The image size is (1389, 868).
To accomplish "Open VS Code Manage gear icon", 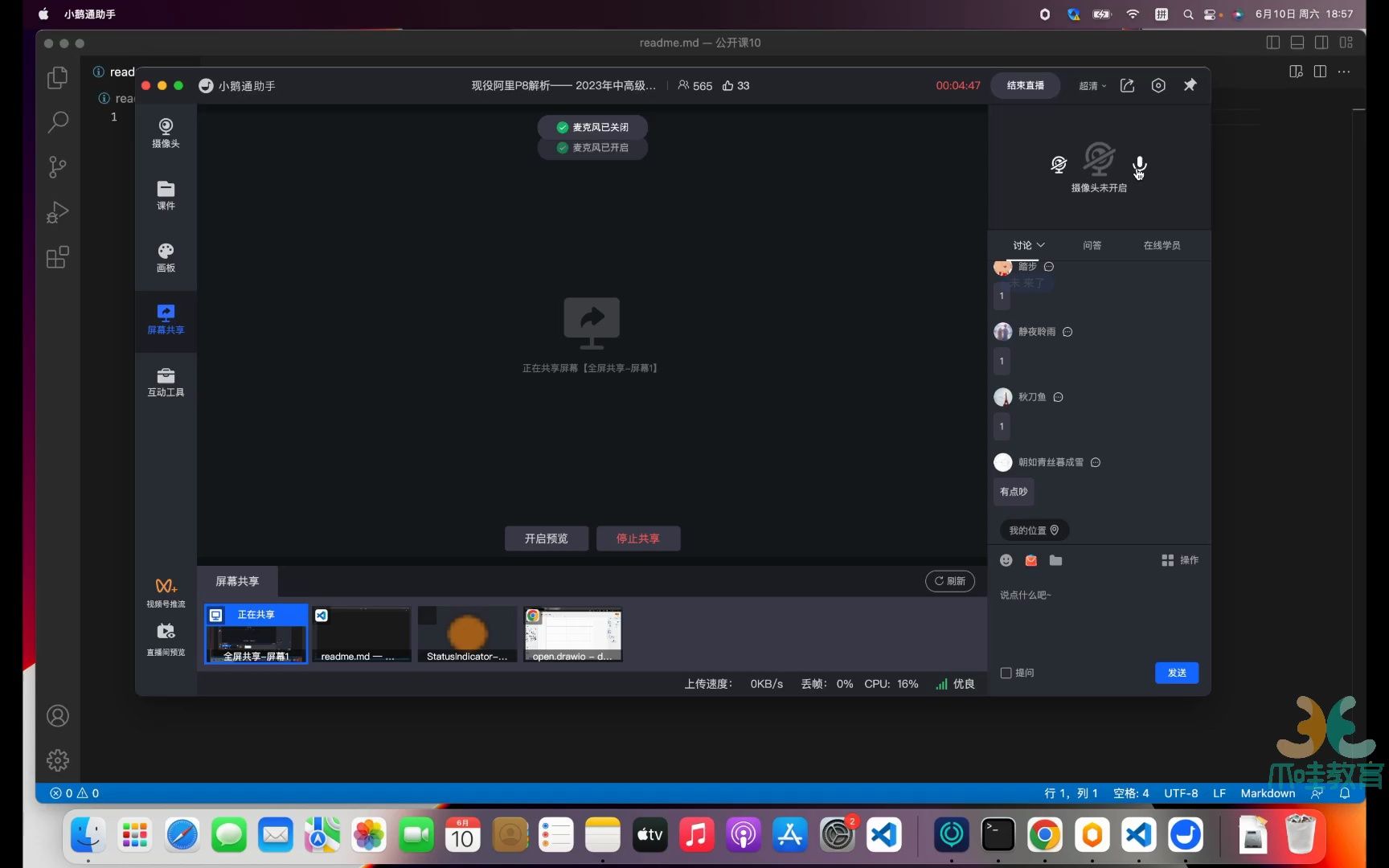I will (58, 760).
